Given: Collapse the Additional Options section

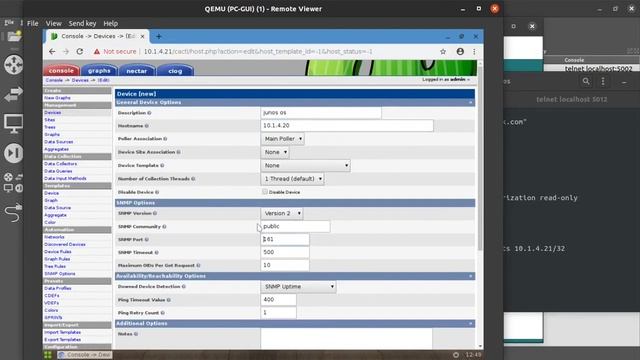Looking at the screenshot, I should click(471, 324).
